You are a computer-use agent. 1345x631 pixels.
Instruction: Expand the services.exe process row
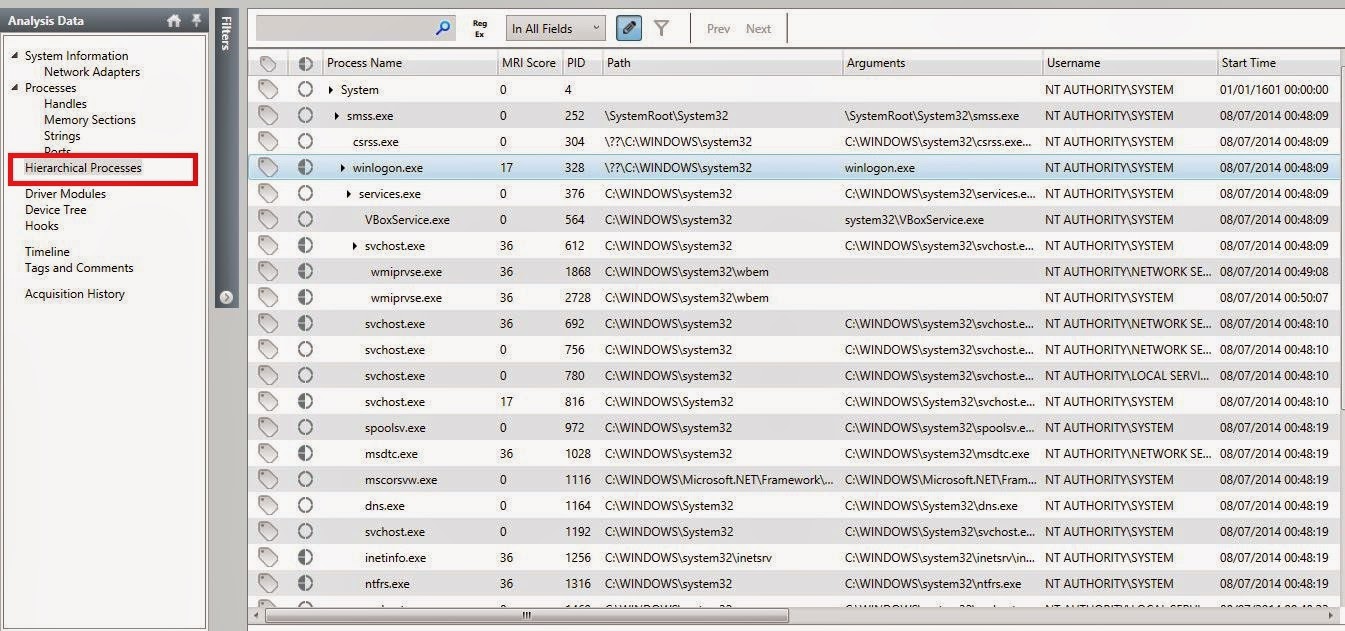[x=349, y=194]
